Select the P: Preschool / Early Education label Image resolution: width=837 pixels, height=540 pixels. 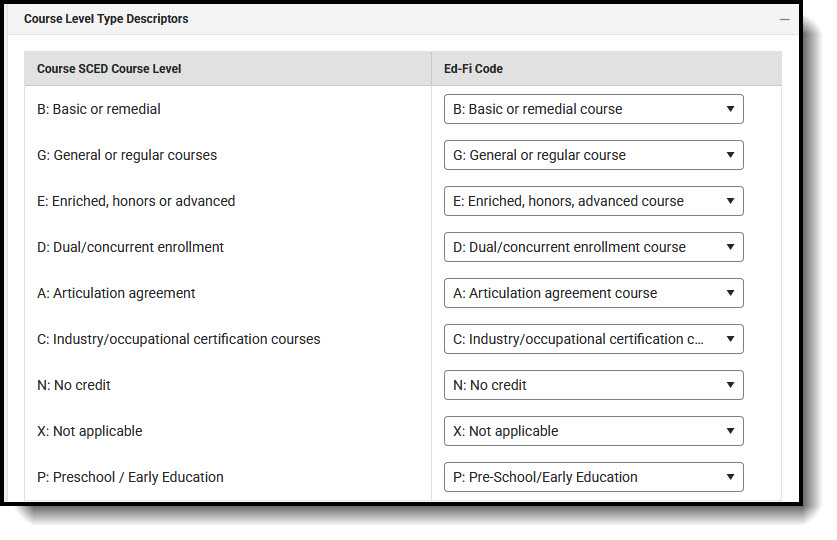[130, 477]
